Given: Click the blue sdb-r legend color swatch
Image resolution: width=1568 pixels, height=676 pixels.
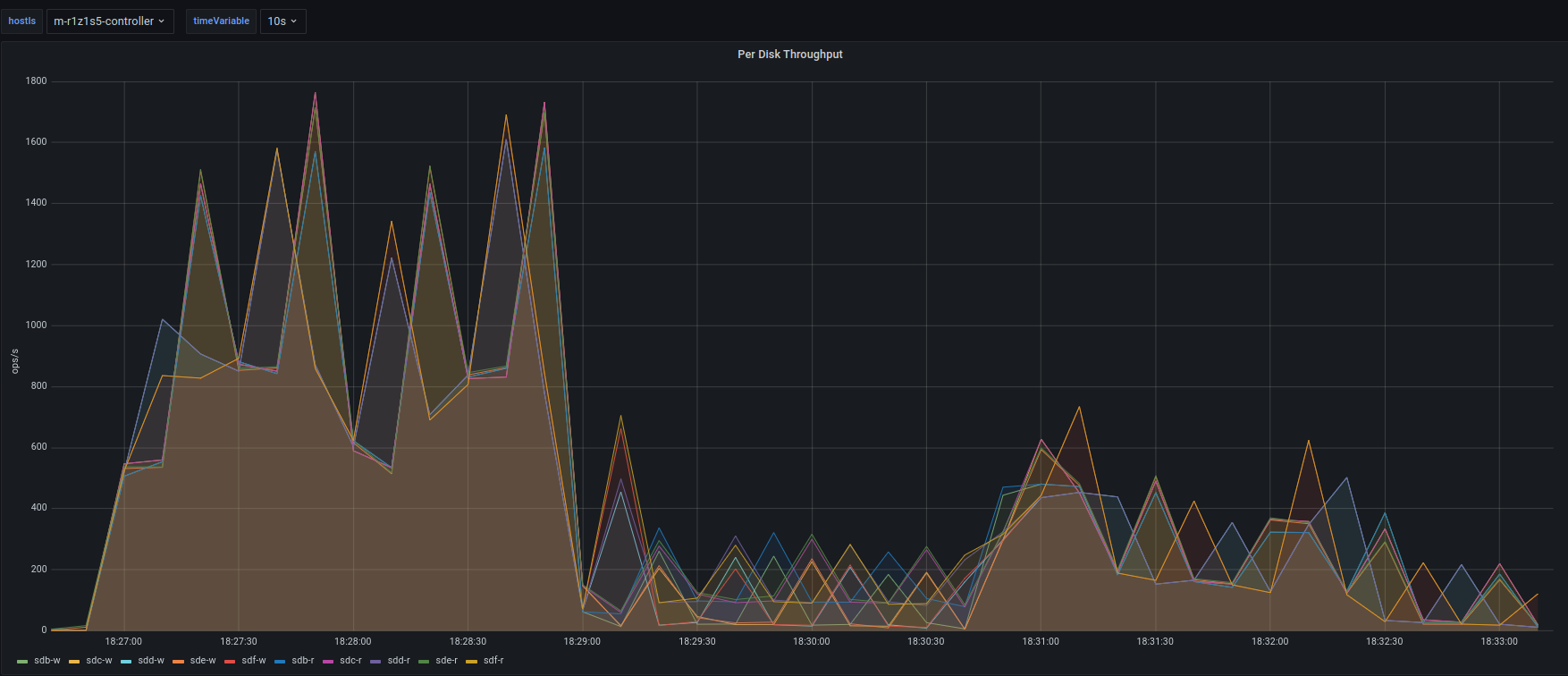Looking at the screenshot, I should click(280, 661).
